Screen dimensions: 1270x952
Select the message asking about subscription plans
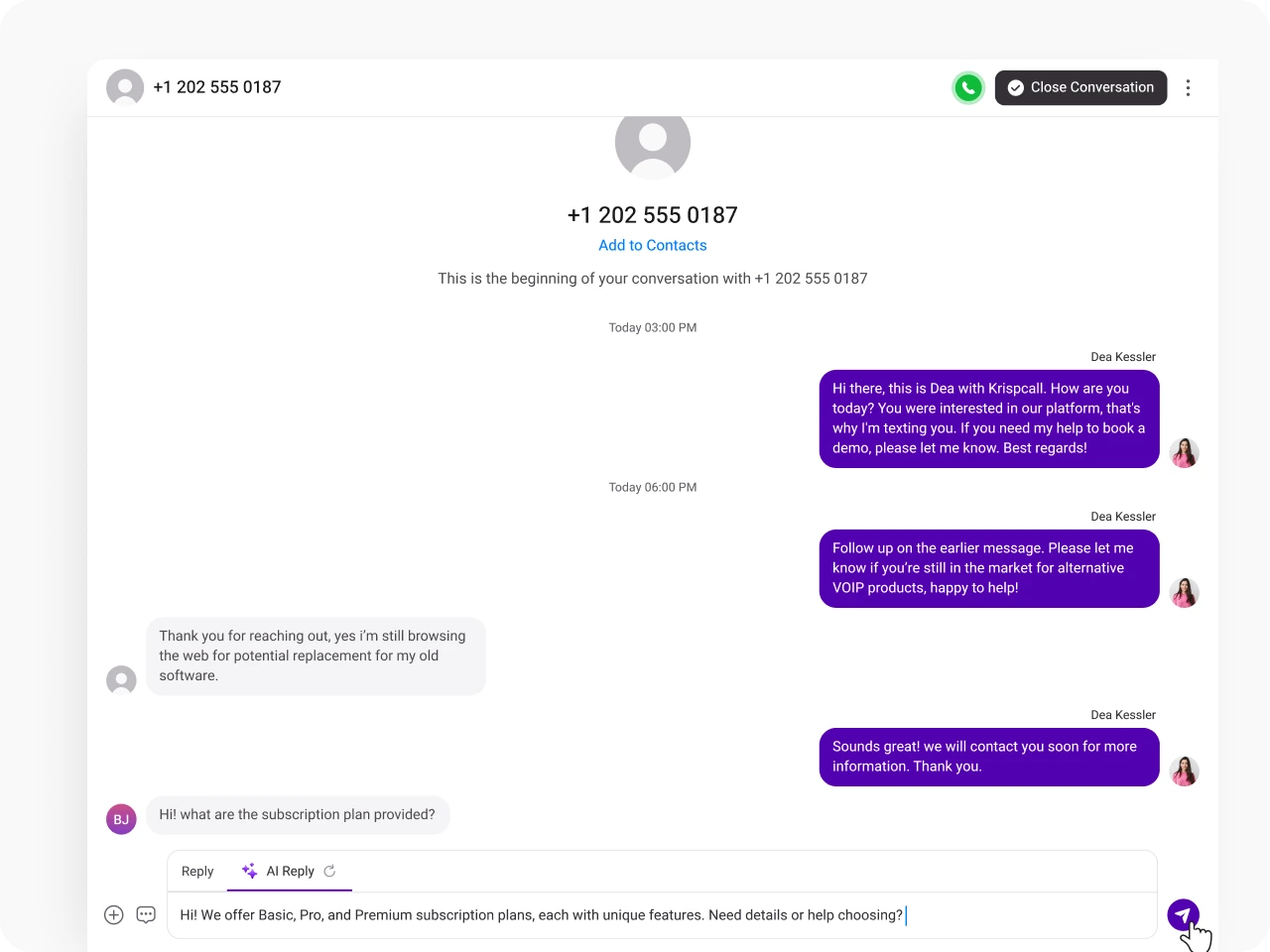point(297,814)
